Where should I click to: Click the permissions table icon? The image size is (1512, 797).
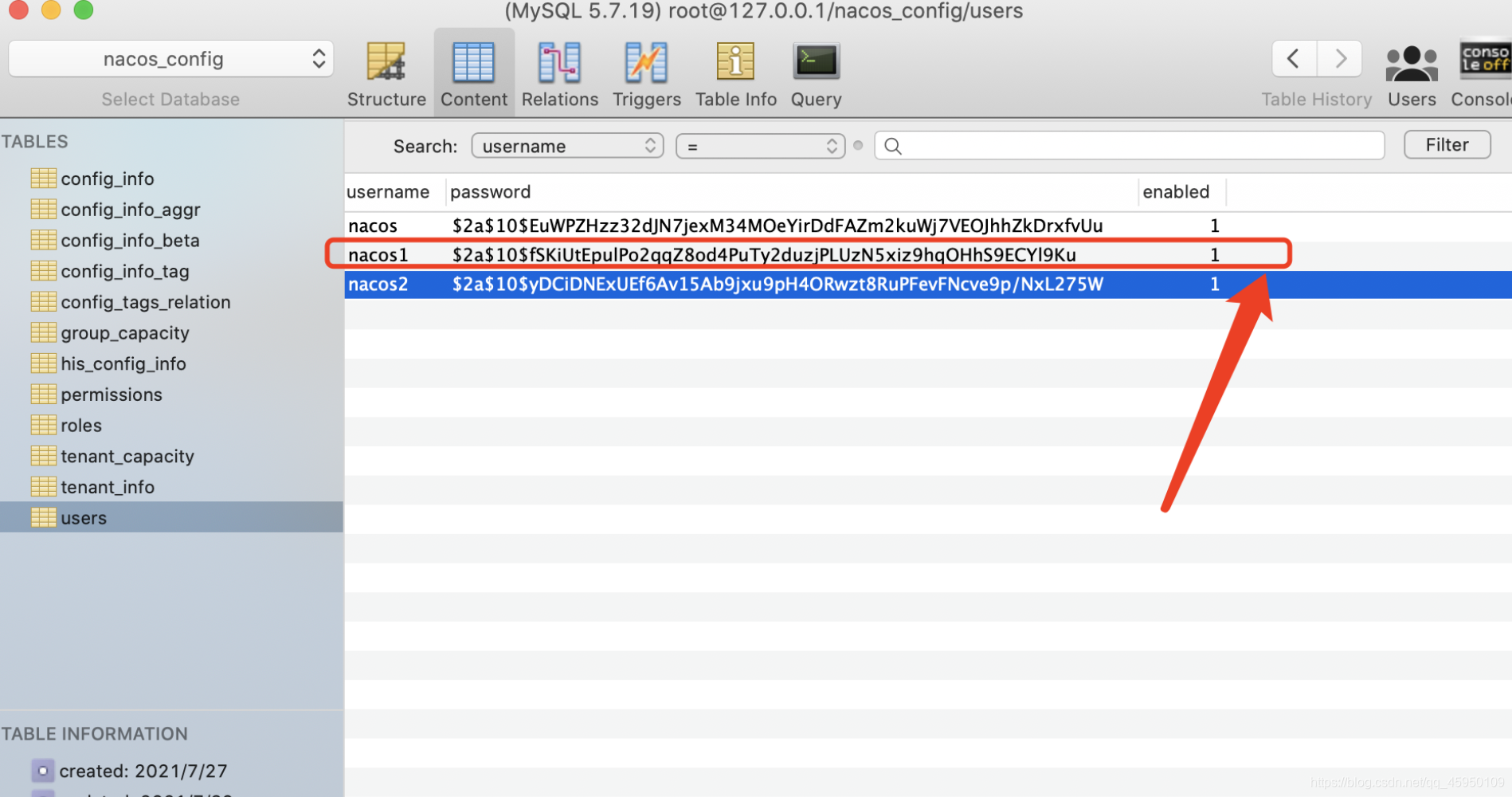(x=43, y=395)
